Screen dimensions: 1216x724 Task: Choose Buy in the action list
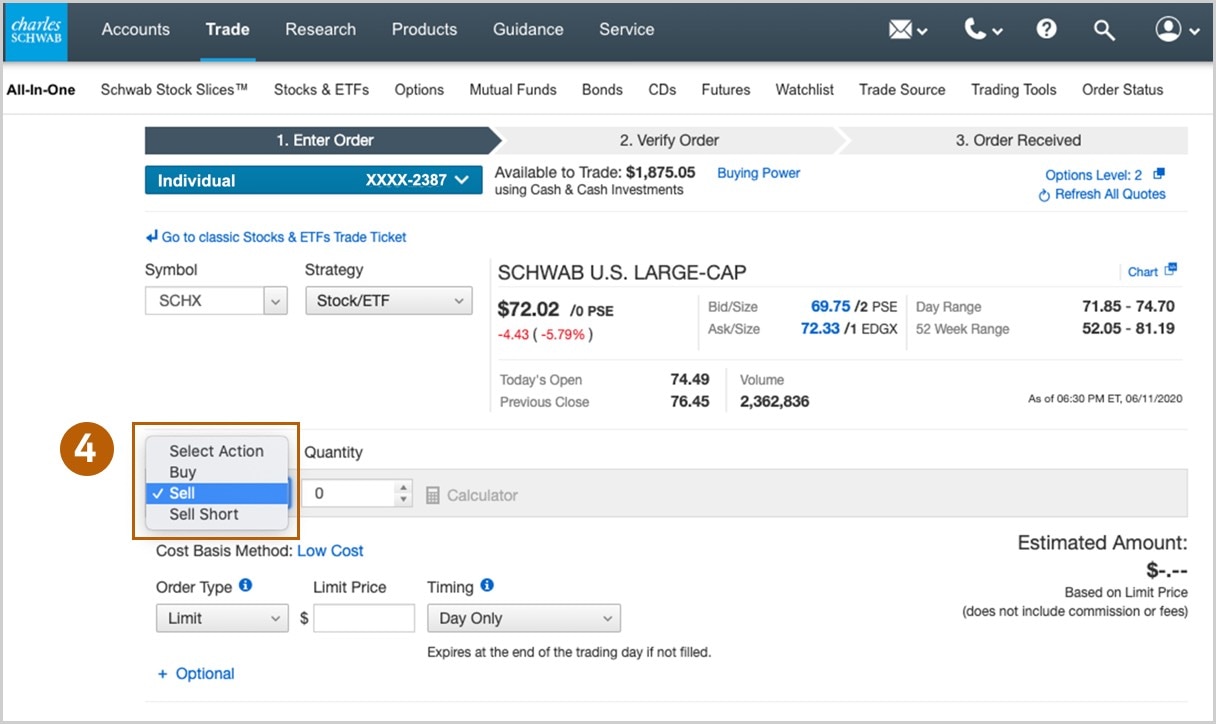pyautogui.click(x=217, y=472)
